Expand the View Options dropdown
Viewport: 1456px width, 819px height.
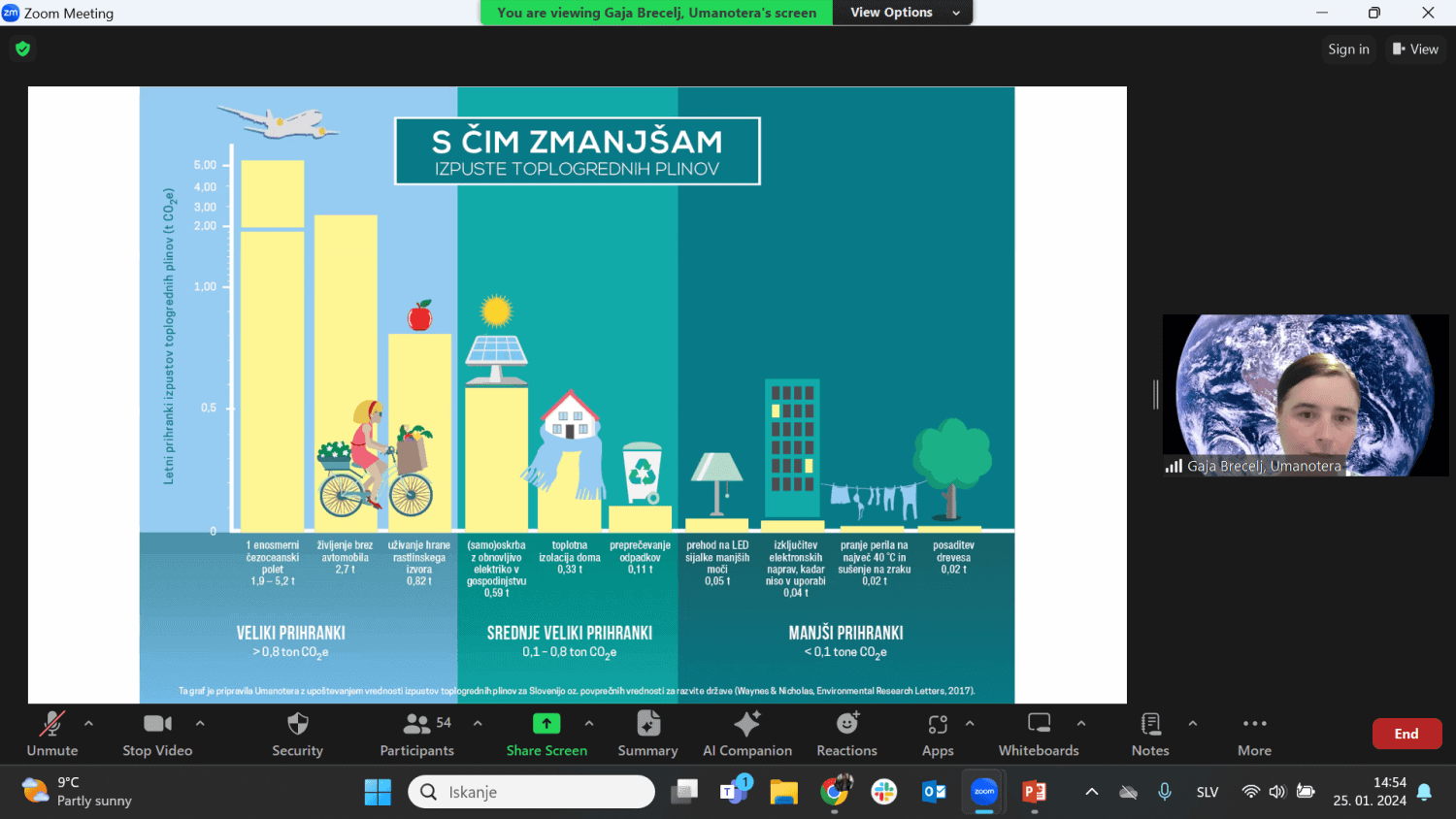click(903, 13)
